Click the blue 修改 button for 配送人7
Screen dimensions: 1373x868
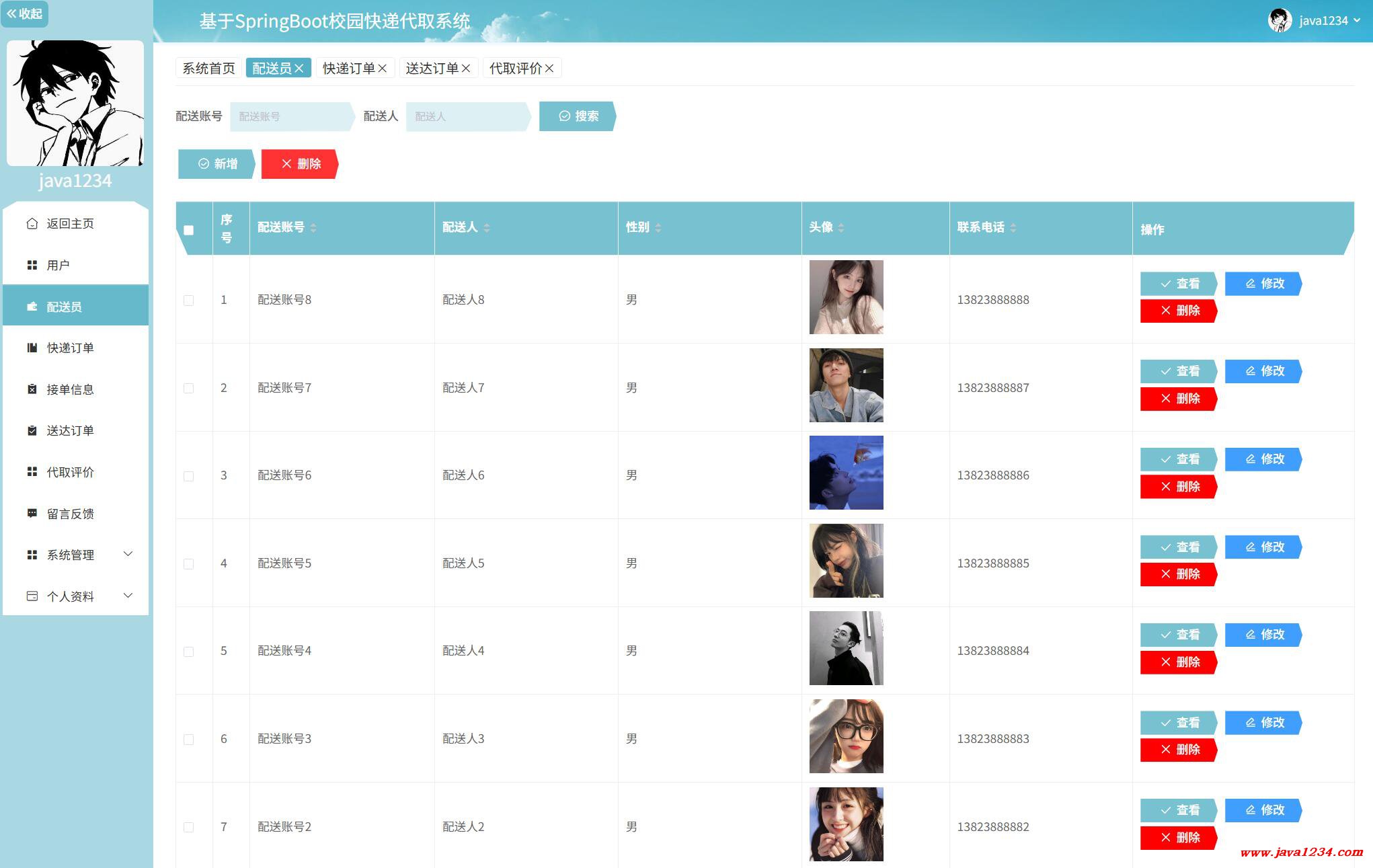click(x=1263, y=371)
